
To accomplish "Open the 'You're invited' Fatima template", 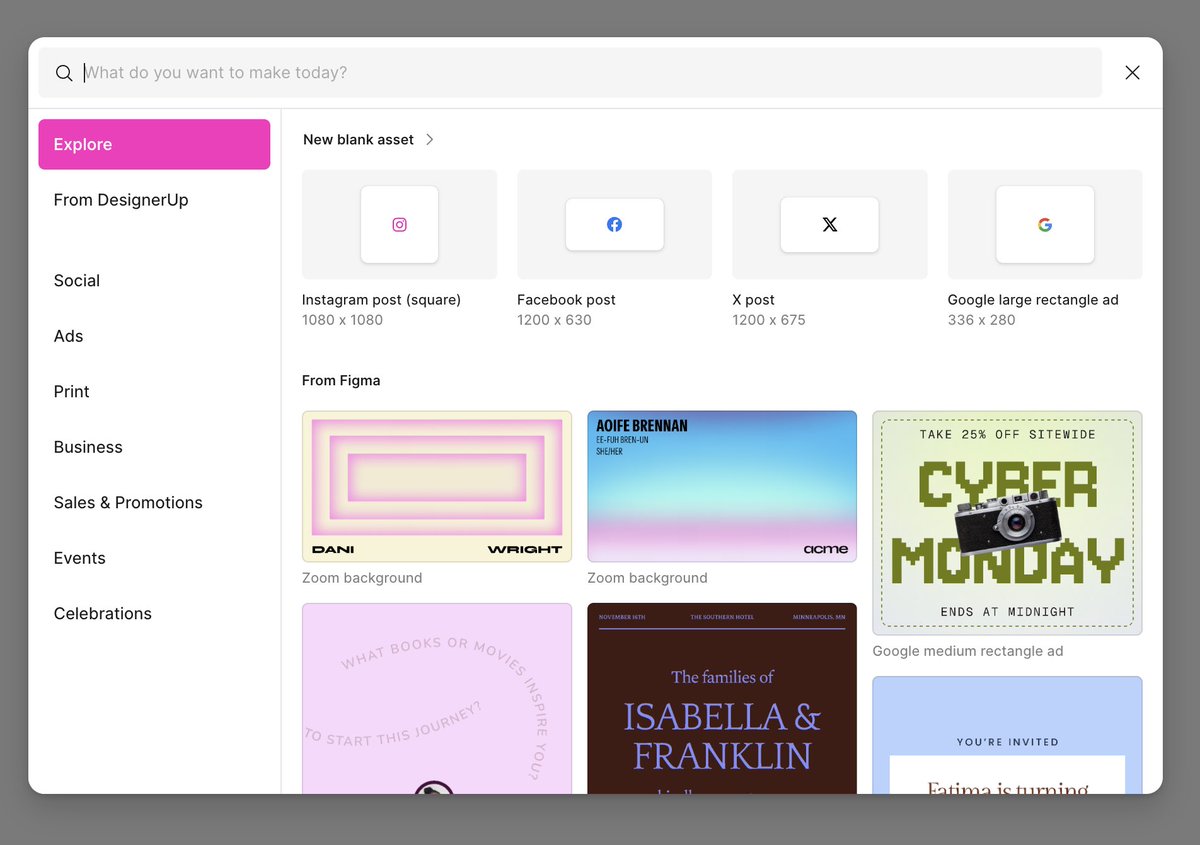I will [1007, 735].
